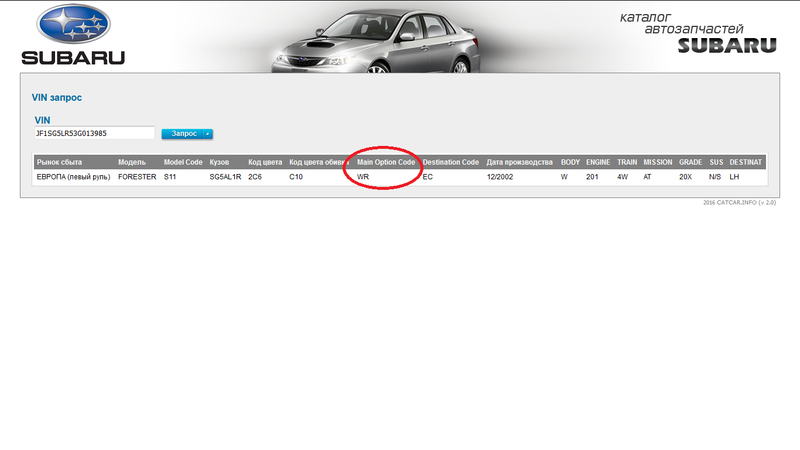Select the '4W' train value cell
The image size is (800, 450).
(622, 177)
